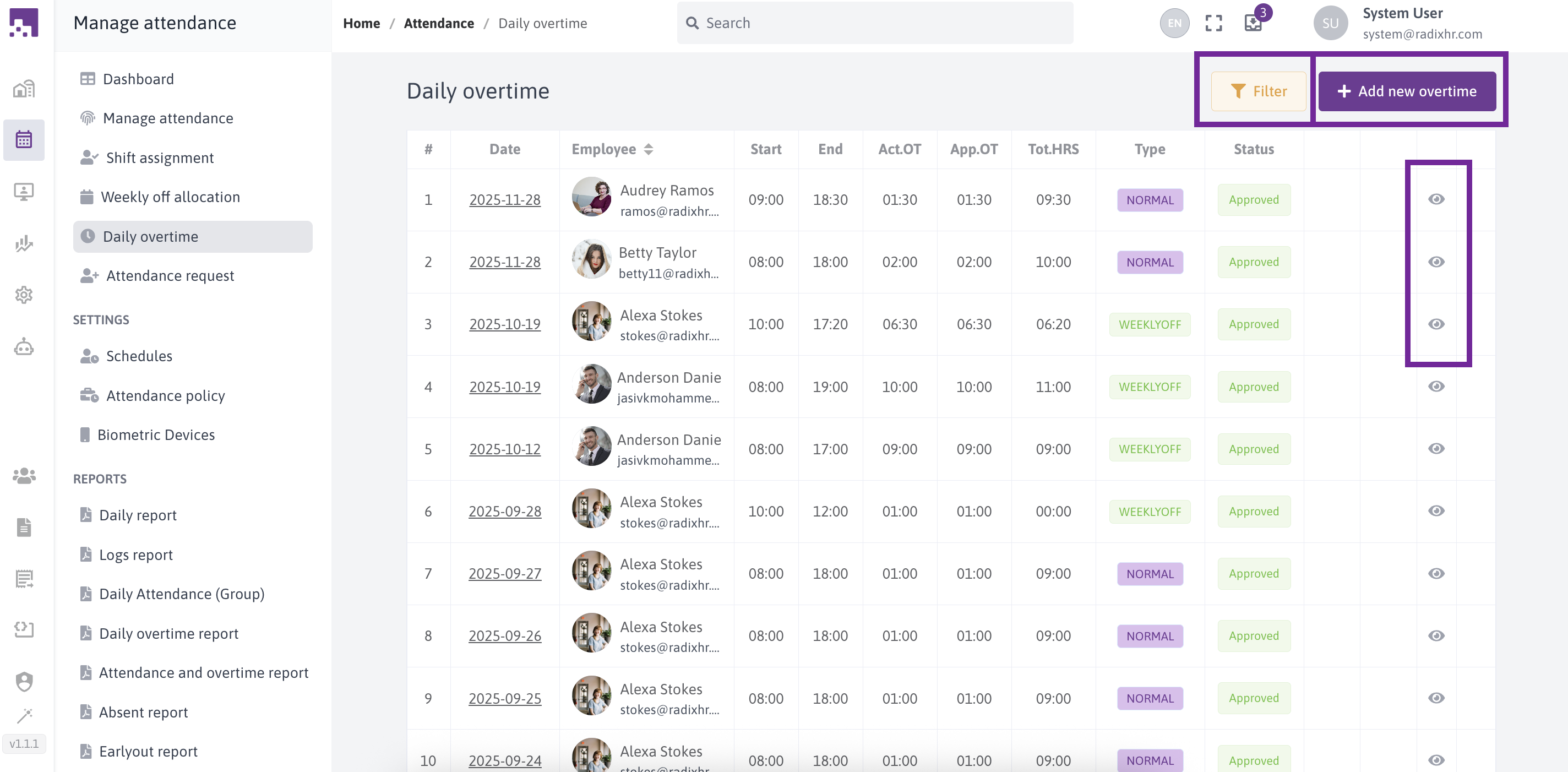Open the Filter options
This screenshot has width=1568, height=772.
(x=1258, y=91)
